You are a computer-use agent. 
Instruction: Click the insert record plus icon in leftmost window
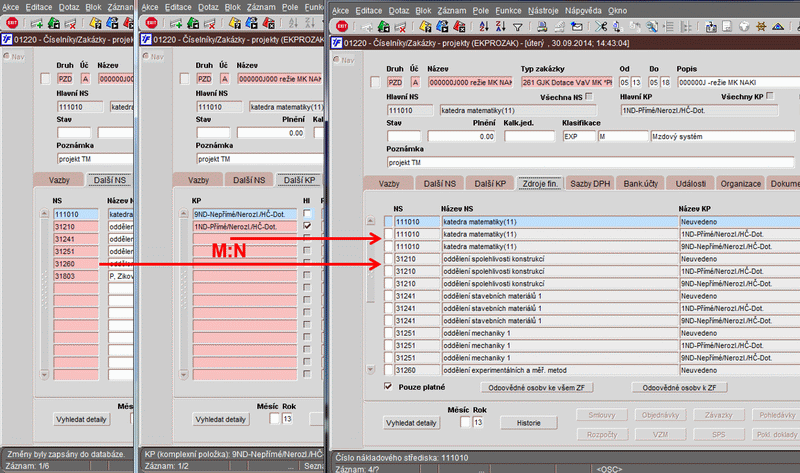pyautogui.click(x=37, y=23)
